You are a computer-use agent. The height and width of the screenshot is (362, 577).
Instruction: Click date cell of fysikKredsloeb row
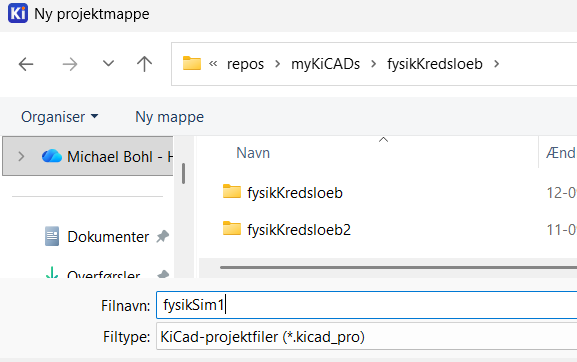[x=562, y=193]
